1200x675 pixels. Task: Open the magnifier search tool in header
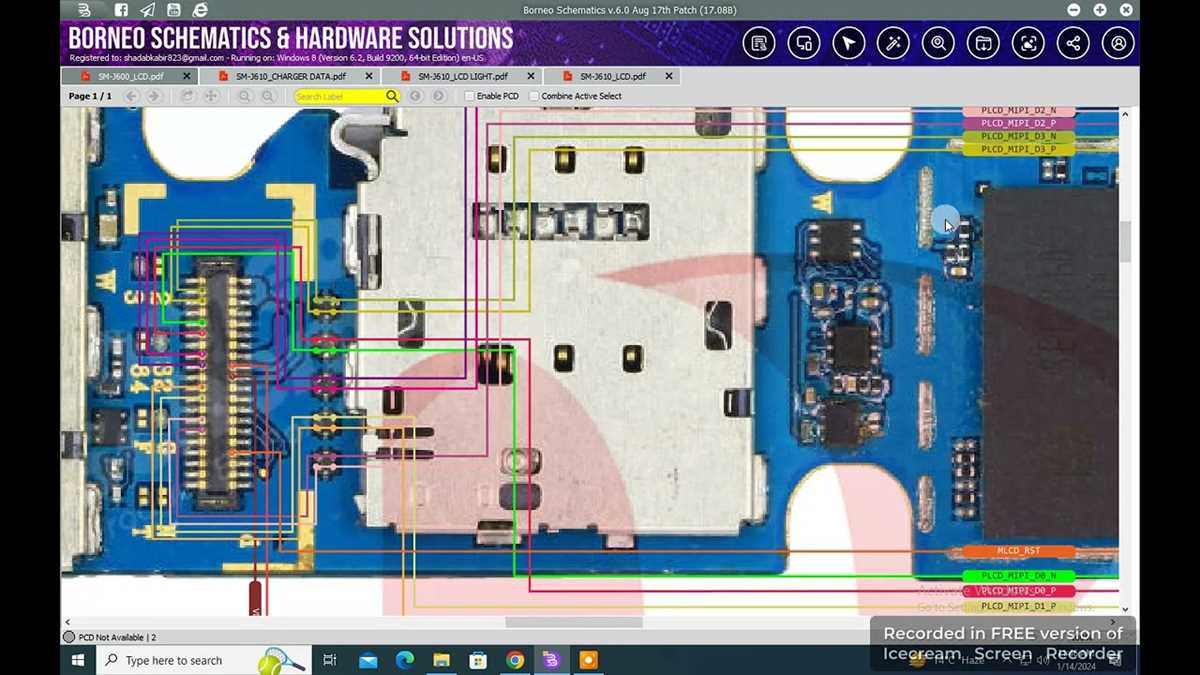pyautogui.click(x=938, y=43)
